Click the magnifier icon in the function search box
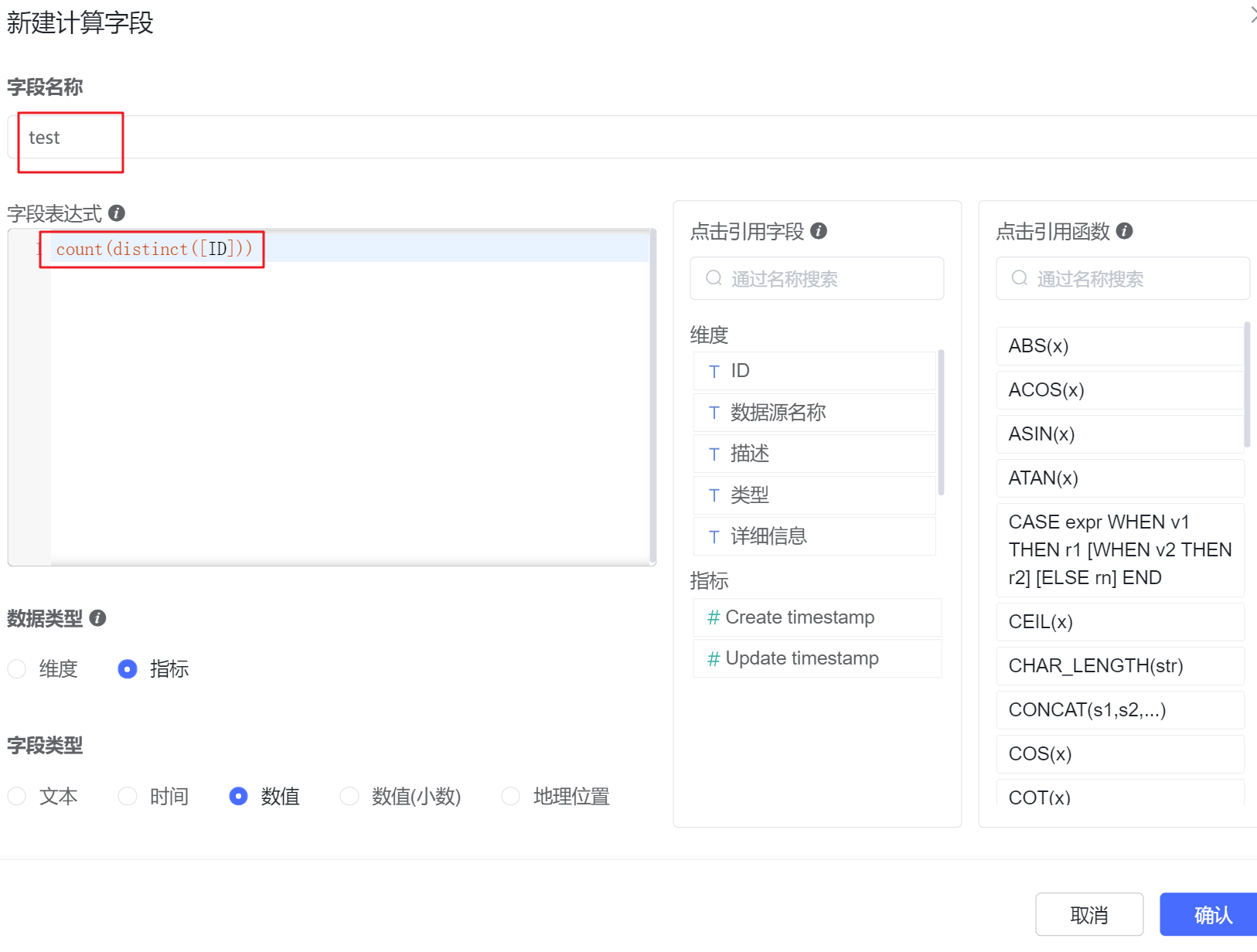Image resolution: width=1257 pixels, height=952 pixels. click(1018, 278)
